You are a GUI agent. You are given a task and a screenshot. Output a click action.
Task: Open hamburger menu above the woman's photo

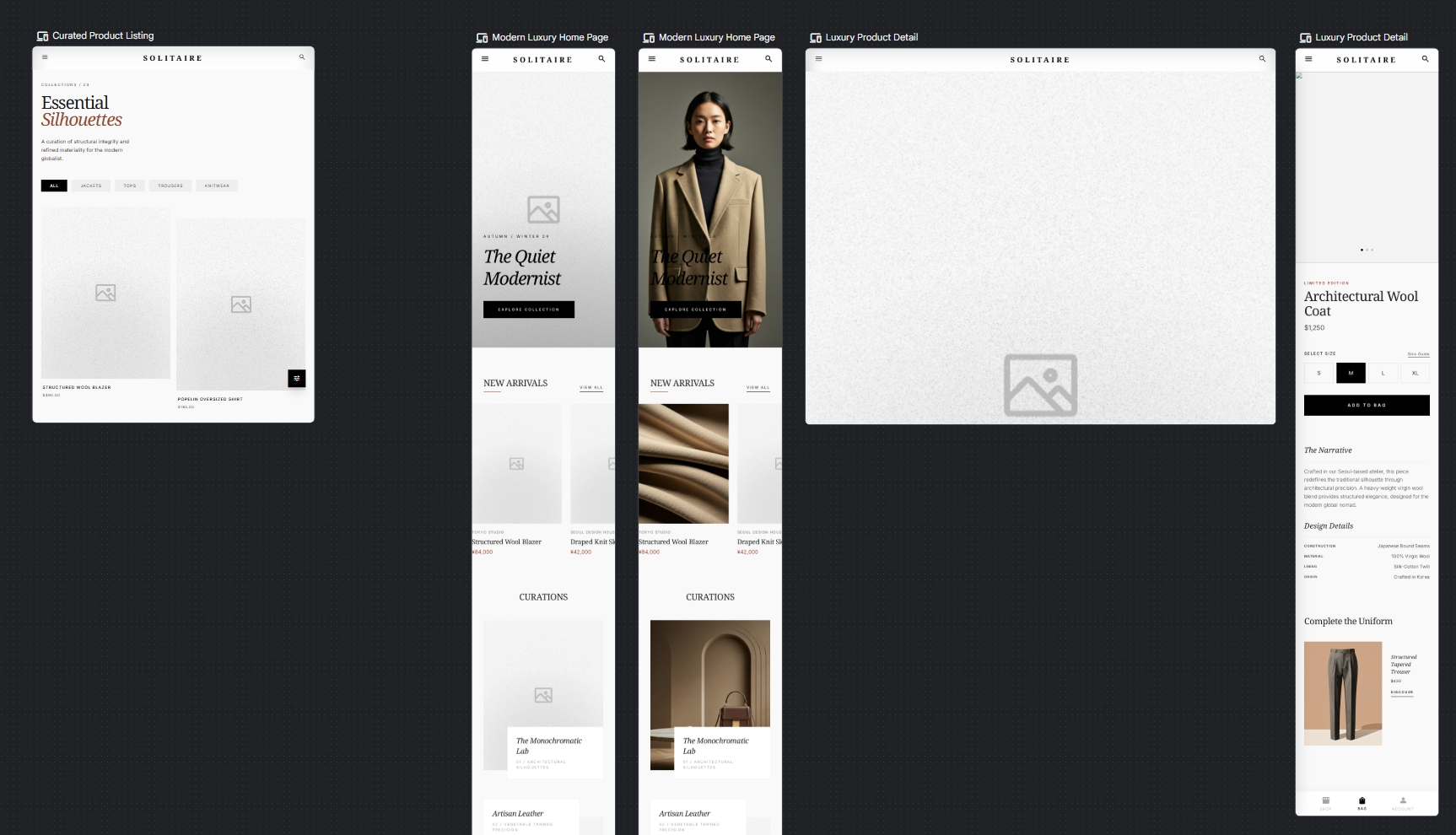651,59
